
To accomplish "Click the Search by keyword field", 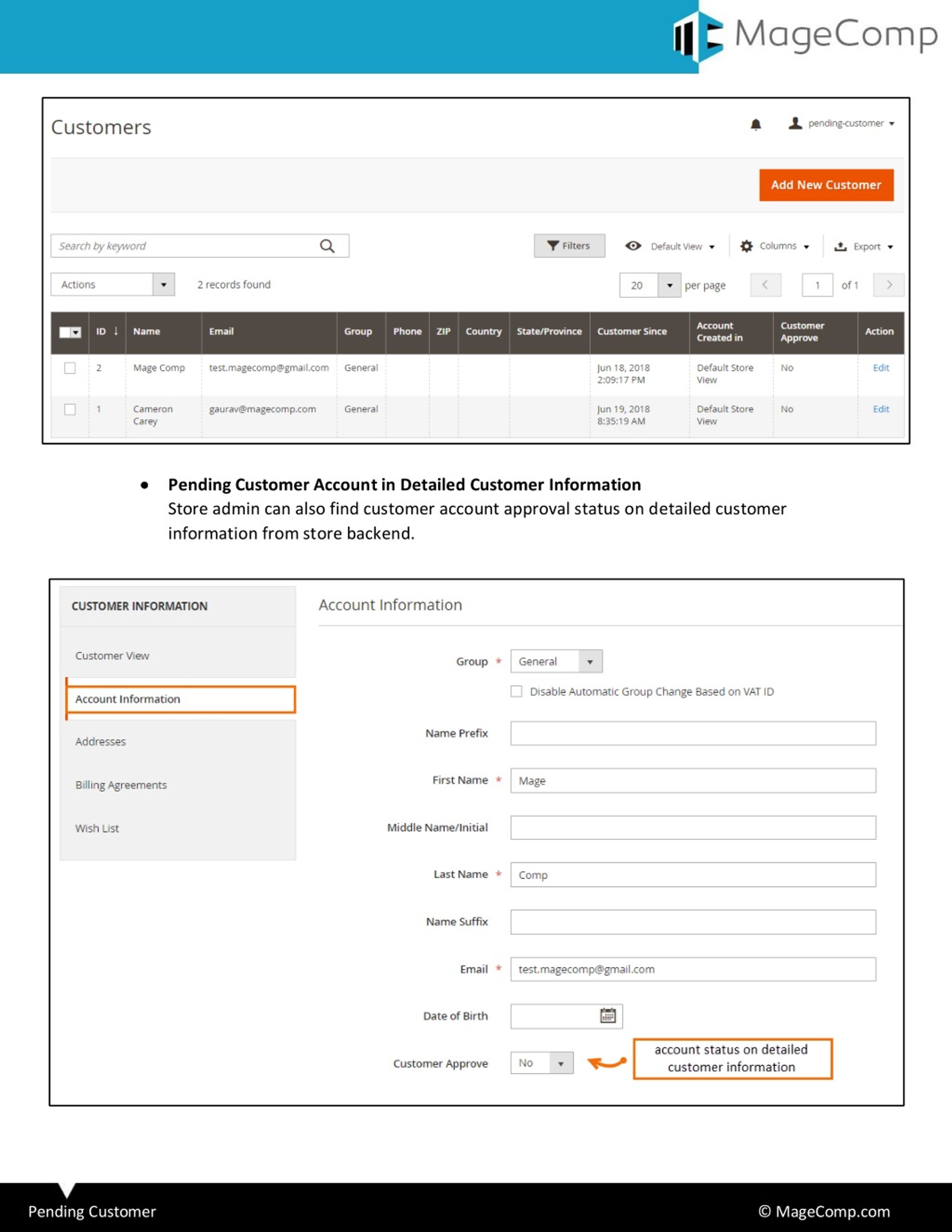I will (200, 246).
